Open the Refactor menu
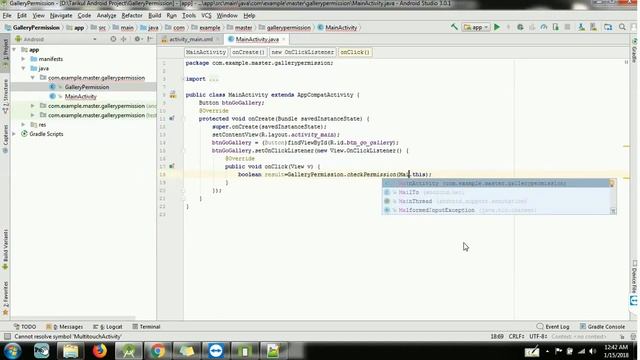Screen dimensions: 640x360 tap(132, 16)
